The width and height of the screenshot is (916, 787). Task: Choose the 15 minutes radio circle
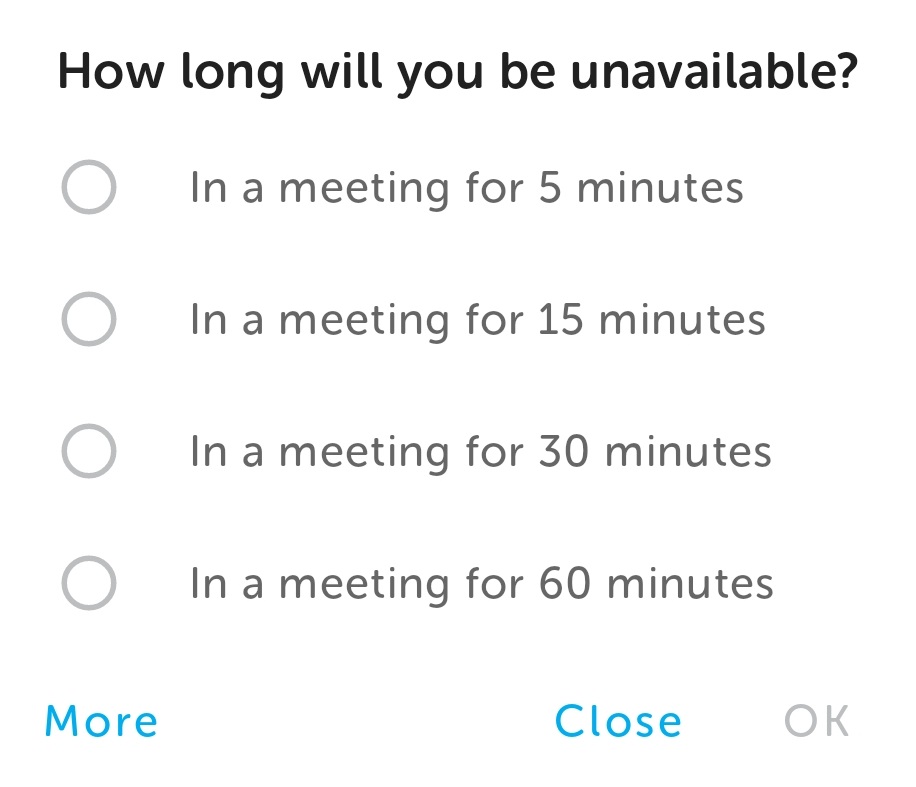click(x=89, y=320)
